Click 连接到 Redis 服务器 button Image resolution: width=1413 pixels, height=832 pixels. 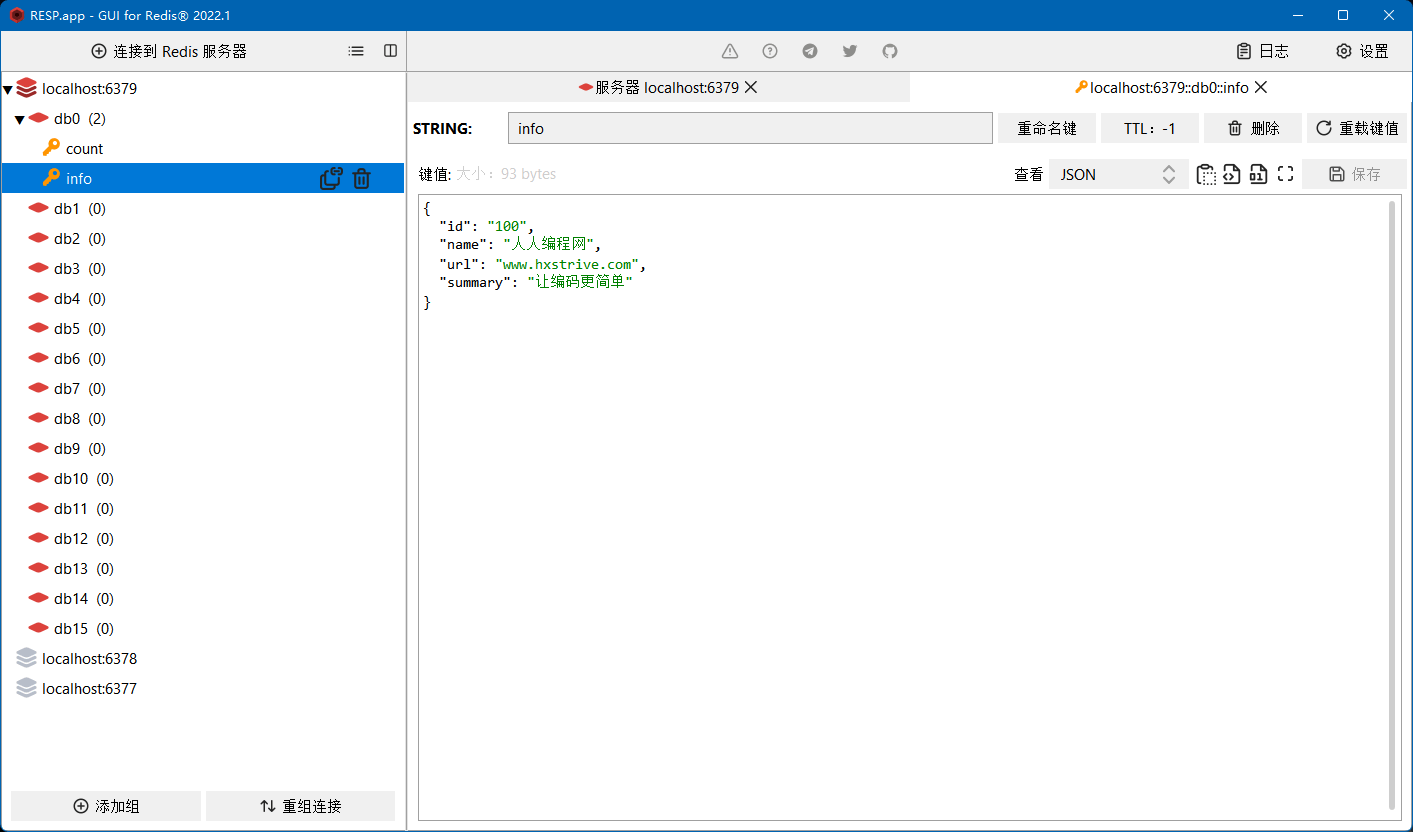coord(169,51)
